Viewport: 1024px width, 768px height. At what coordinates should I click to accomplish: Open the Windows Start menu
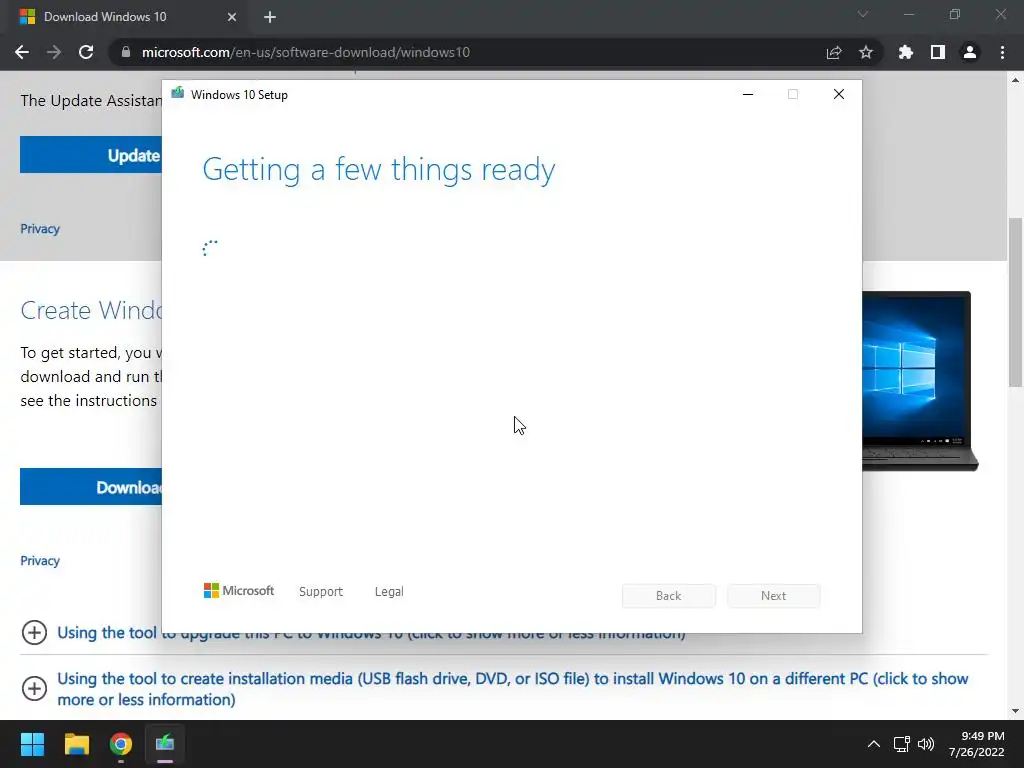[32, 744]
